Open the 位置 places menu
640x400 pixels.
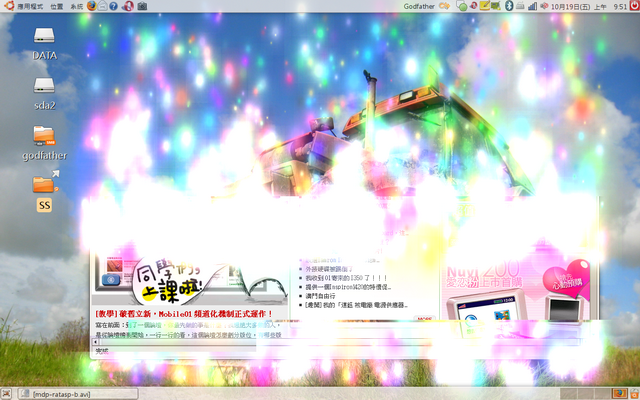[x=57, y=6]
